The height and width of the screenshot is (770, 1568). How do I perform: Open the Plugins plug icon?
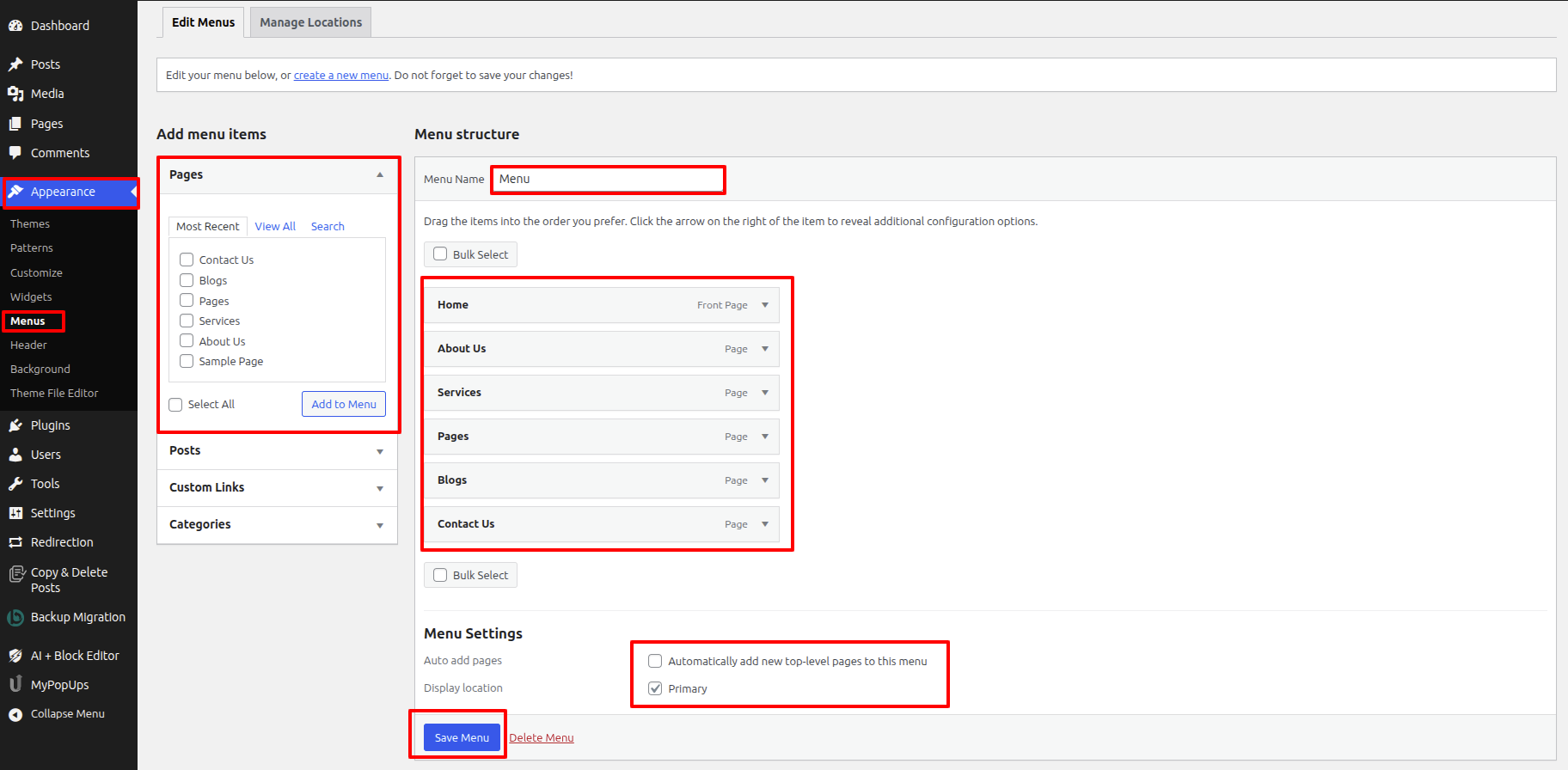[x=15, y=425]
